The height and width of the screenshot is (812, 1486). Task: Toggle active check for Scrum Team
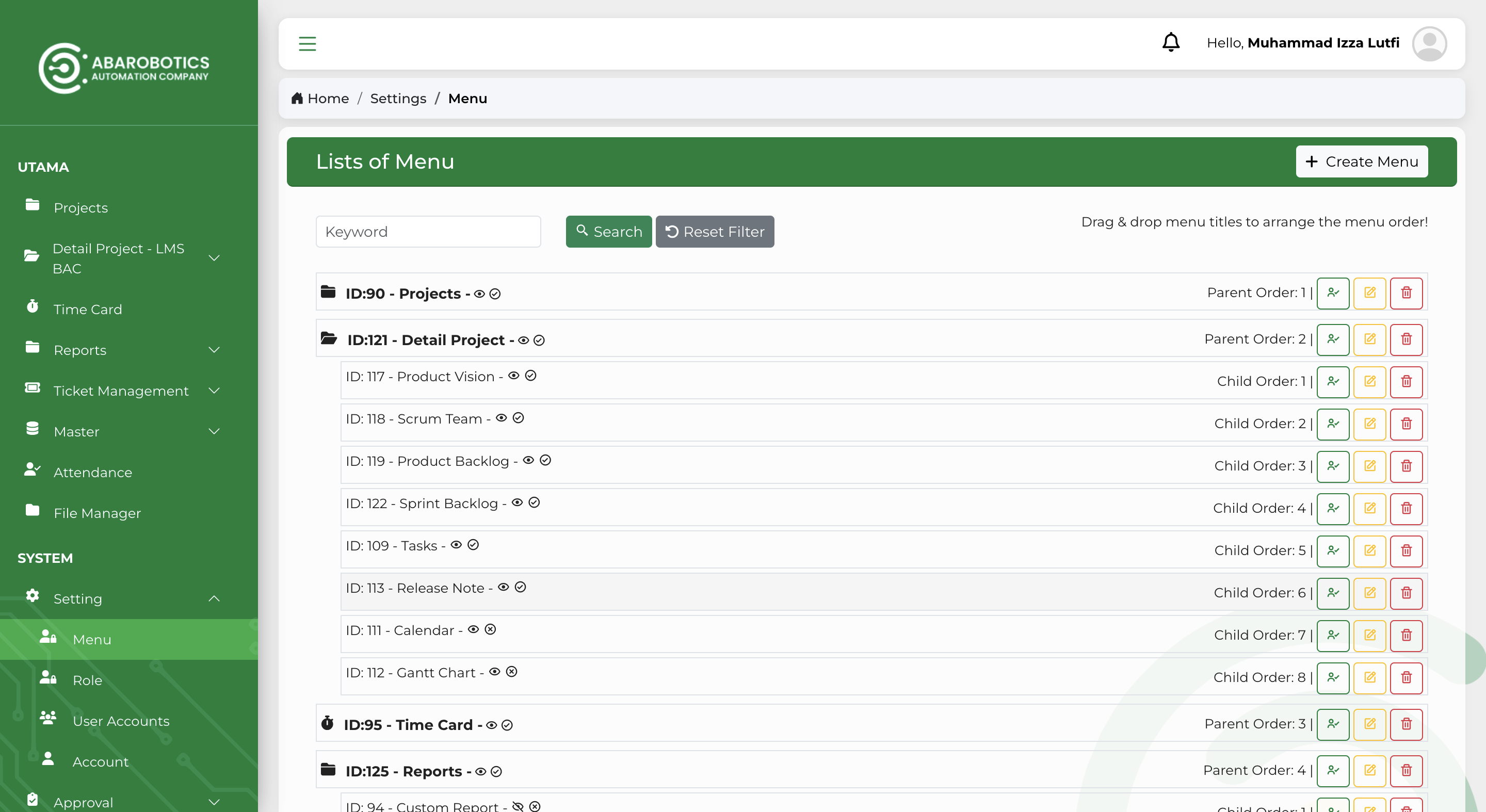click(518, 418)
